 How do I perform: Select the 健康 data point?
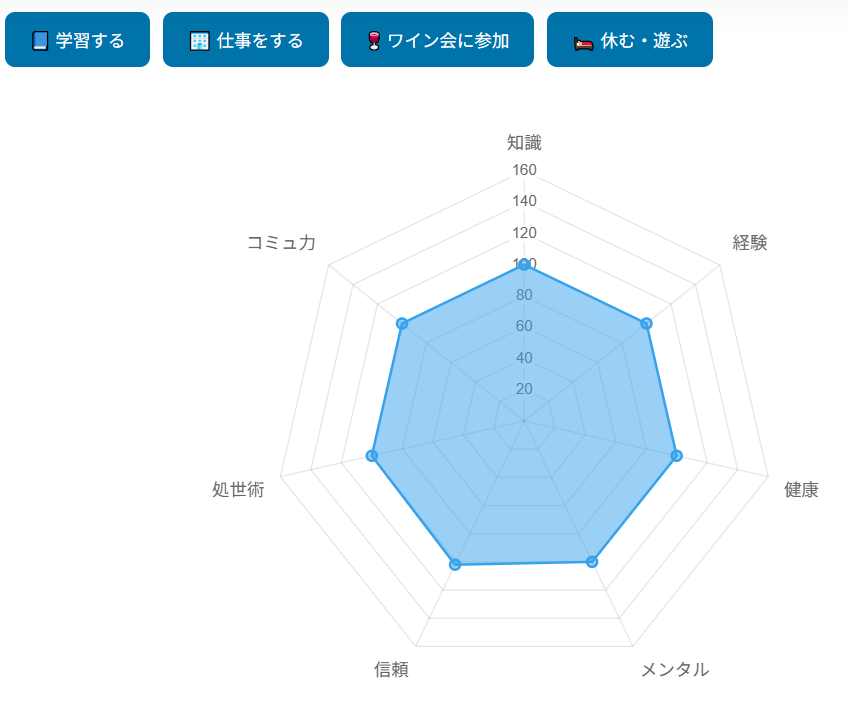676,455
